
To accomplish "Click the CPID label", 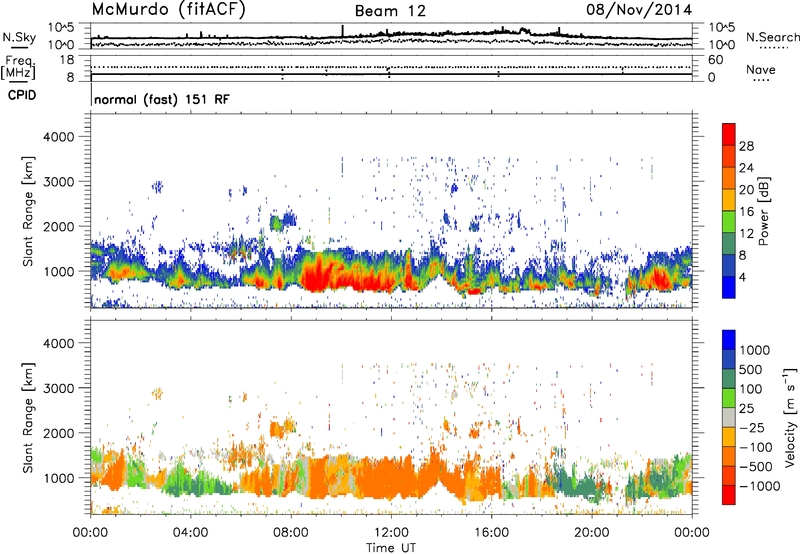I will point(21,95).
